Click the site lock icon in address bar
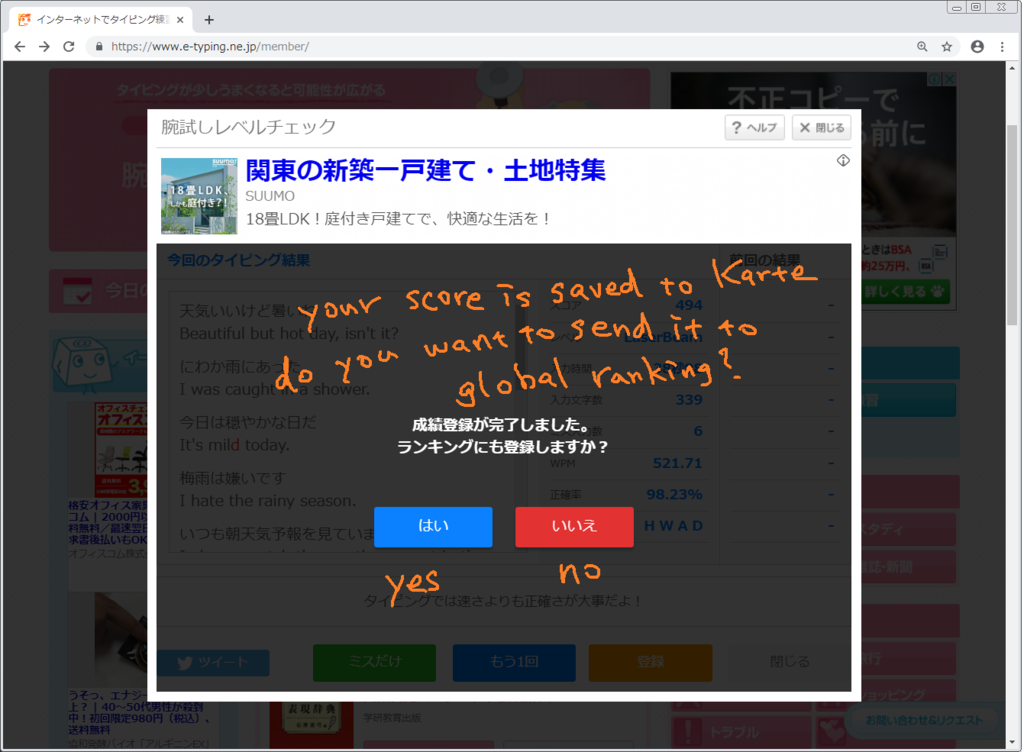 (x=99, y=46)
